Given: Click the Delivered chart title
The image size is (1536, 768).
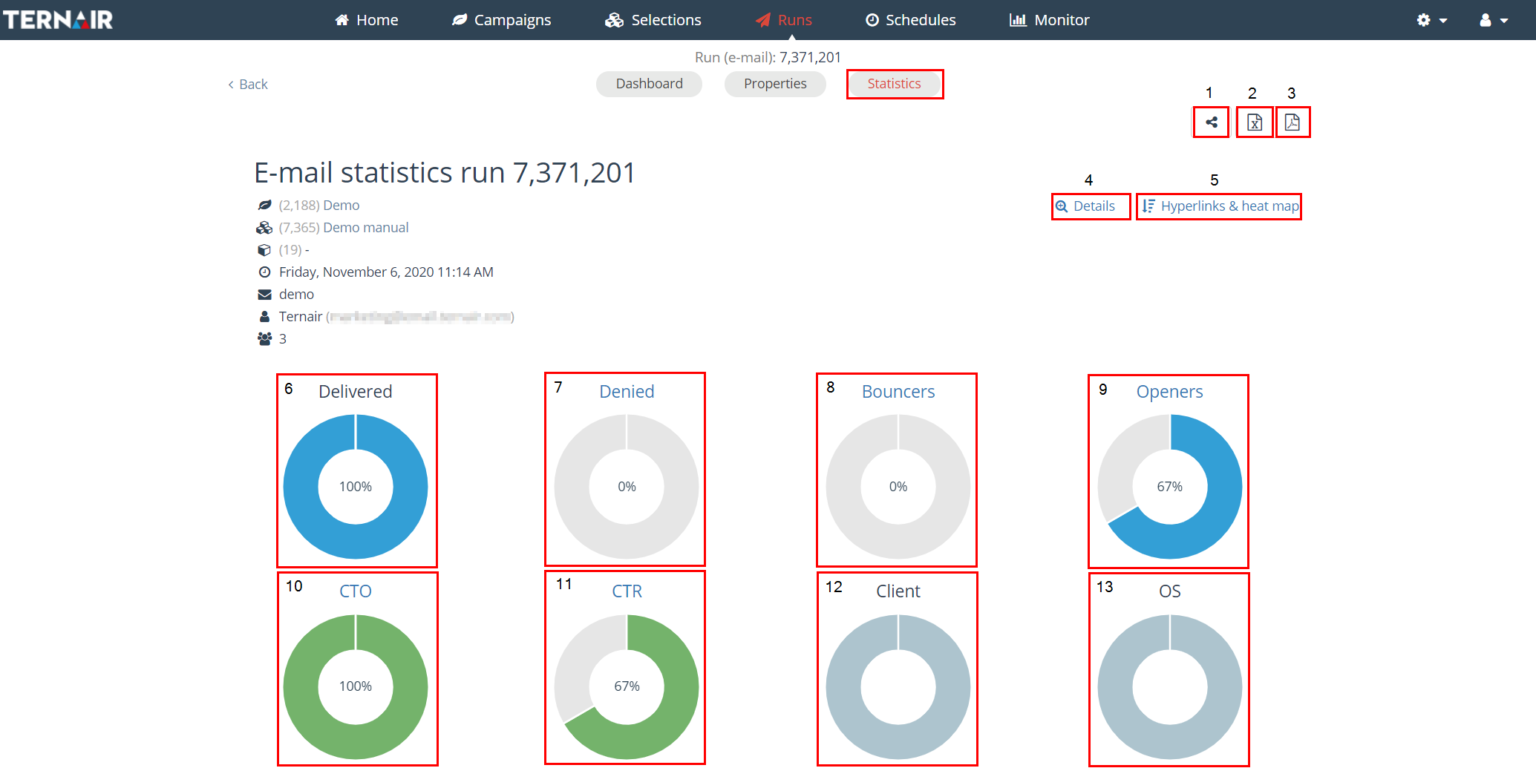Looking at the screenshot, I should pyautogui.click(x=355, y=391).
